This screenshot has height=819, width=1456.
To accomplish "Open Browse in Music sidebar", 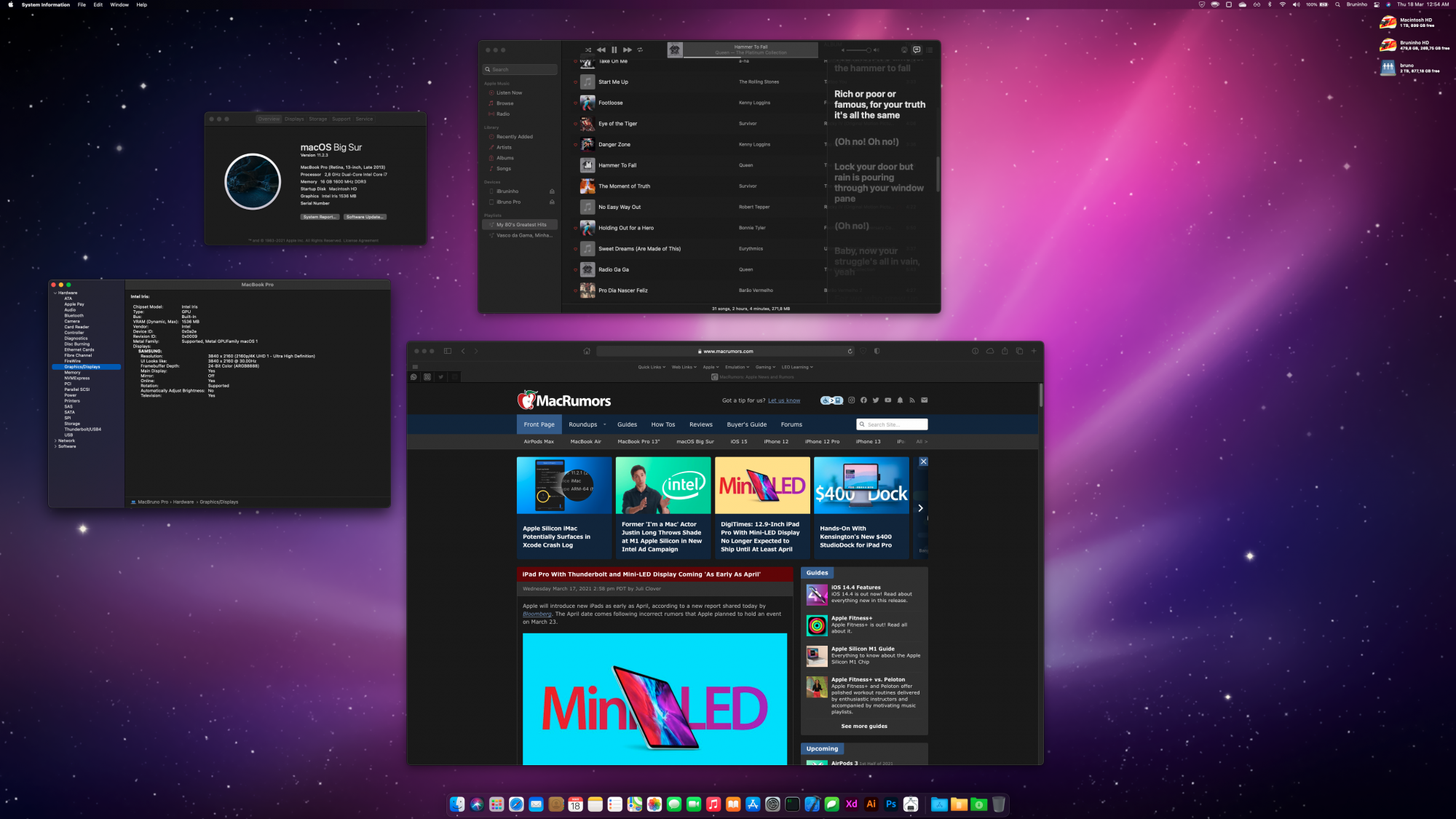I will pos(505,103).
